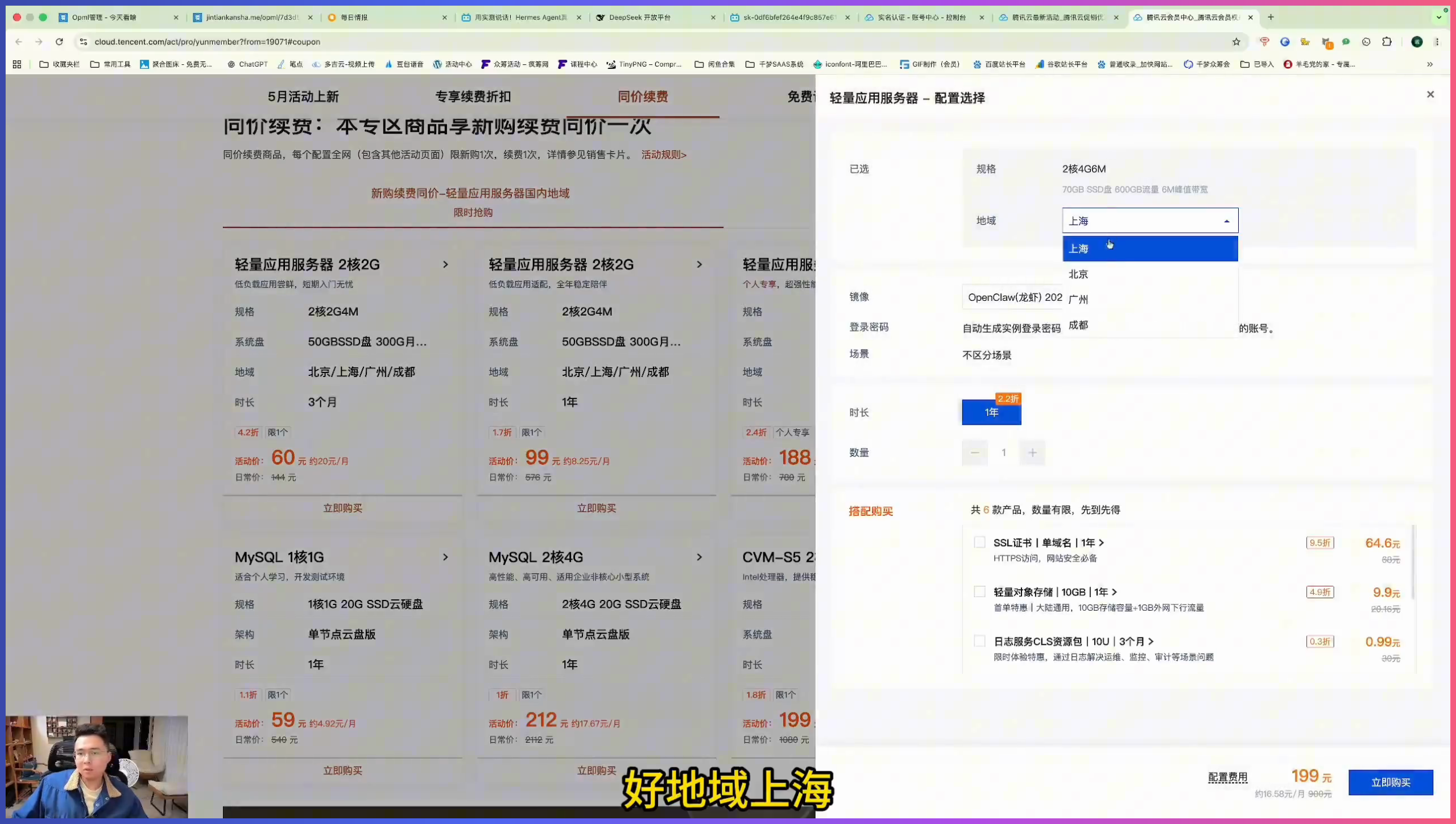The width and height of the screenshot is (1456, 824).
Task: Decrease quantity with minus button
Action: point(975,453)
